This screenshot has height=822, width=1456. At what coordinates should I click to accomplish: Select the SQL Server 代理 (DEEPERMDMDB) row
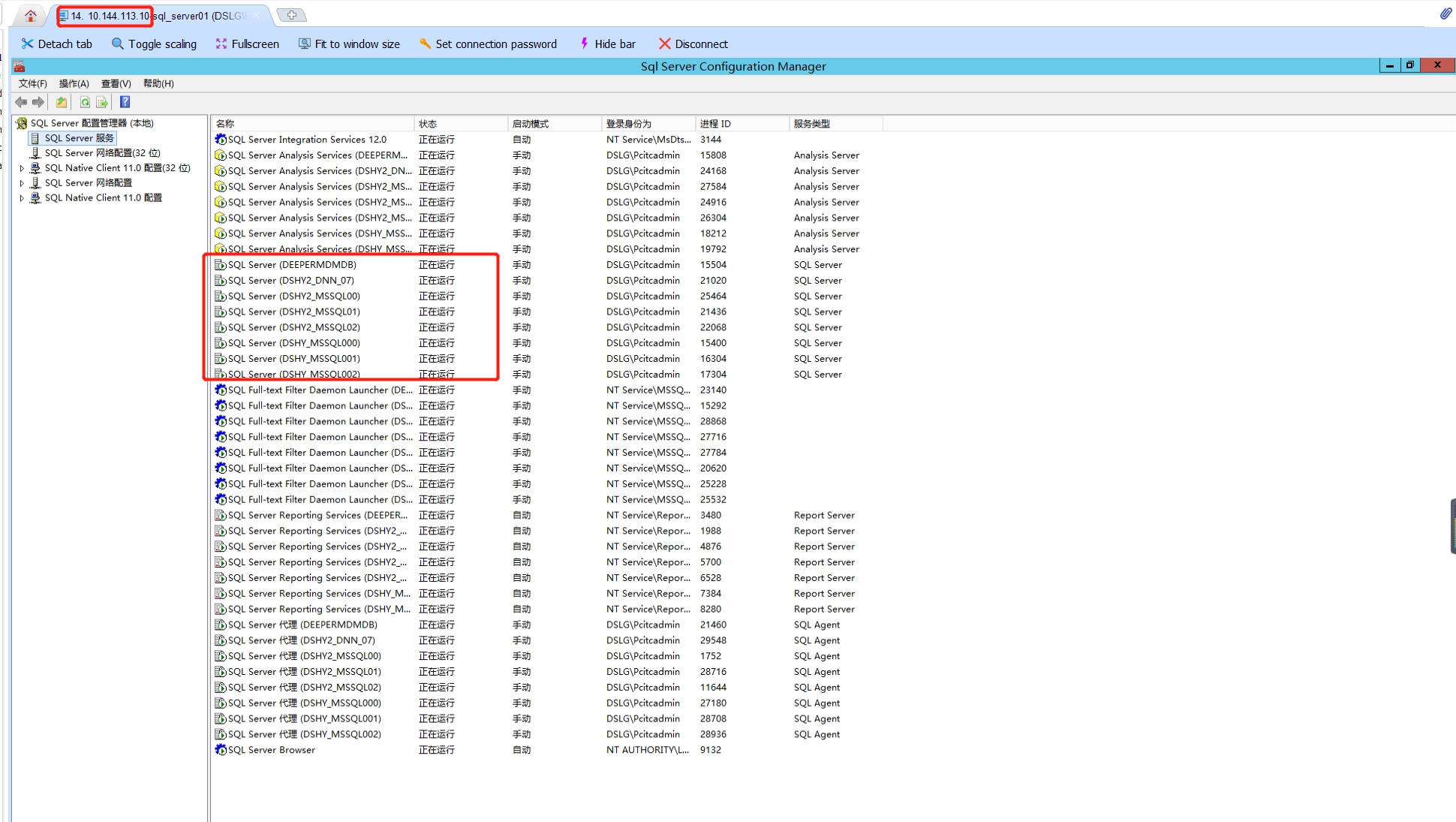pos(548,625)
